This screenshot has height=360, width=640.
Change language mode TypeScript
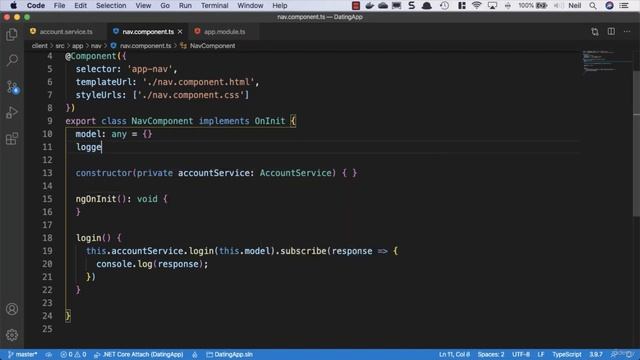pos(567,354)
